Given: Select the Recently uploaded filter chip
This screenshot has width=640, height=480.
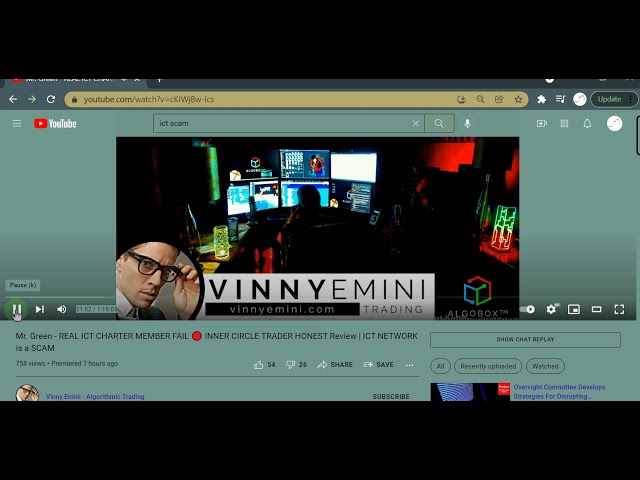Looking at the screenshot, I should point(488,366).
